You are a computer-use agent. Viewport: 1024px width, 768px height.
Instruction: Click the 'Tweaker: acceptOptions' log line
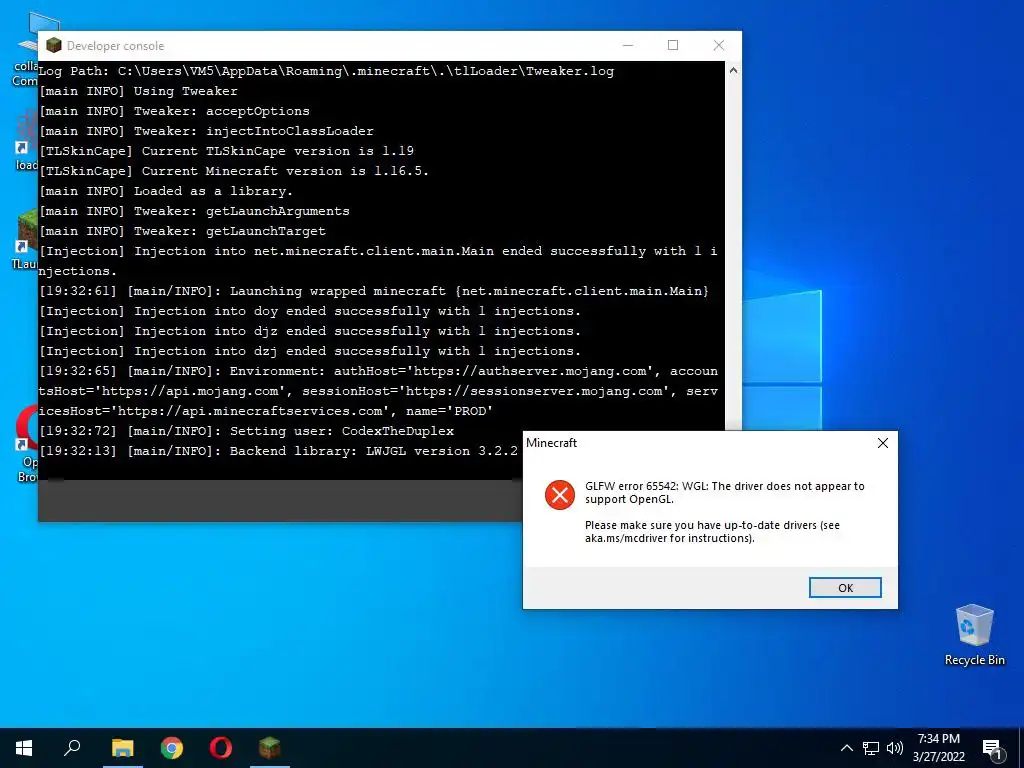pyautogui.click(x=174, y=111)
